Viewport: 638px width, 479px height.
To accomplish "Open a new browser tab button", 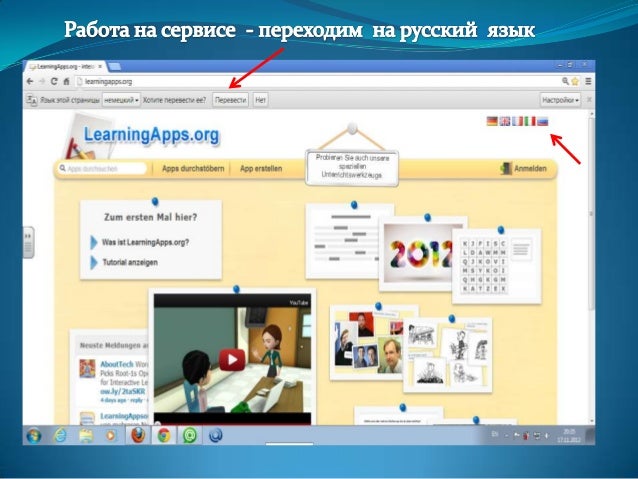I will click(115, 66).
